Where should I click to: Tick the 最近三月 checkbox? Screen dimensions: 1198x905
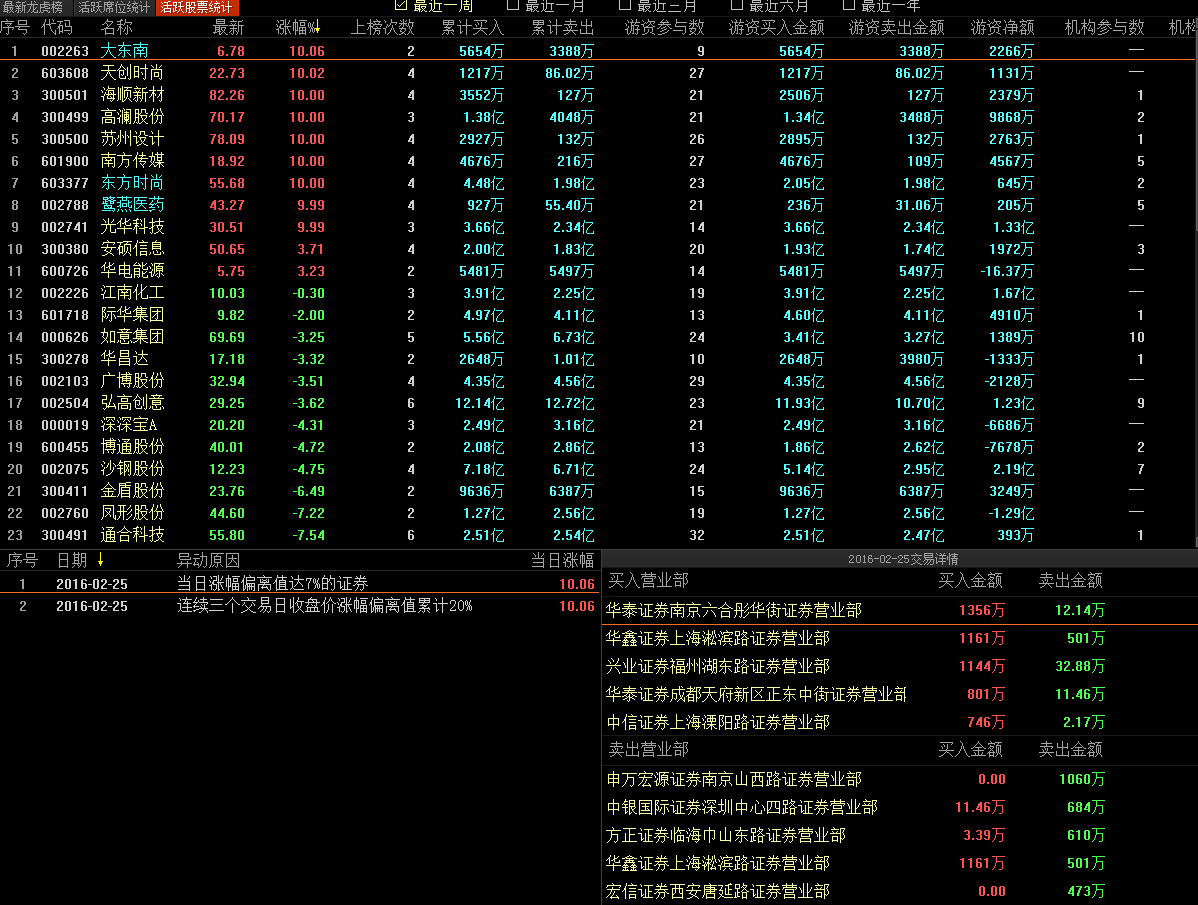click(x=625, y=5)
